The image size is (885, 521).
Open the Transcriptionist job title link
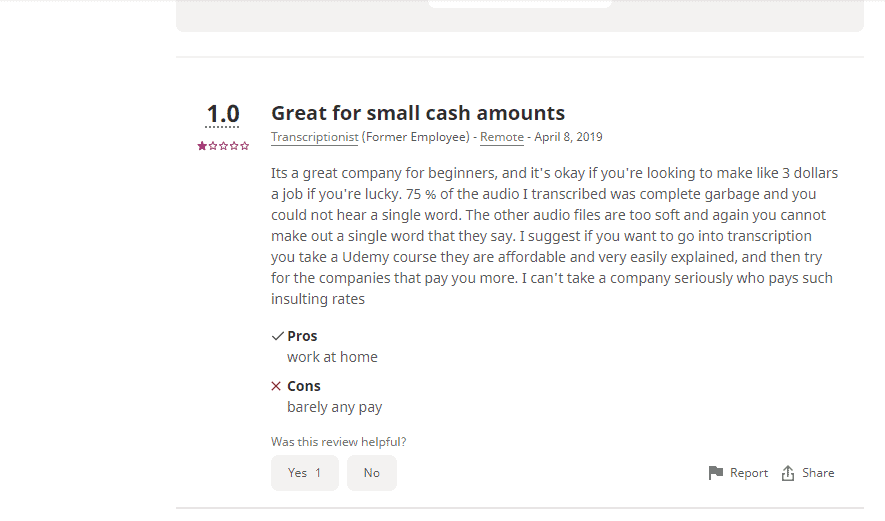coord(314,137)
